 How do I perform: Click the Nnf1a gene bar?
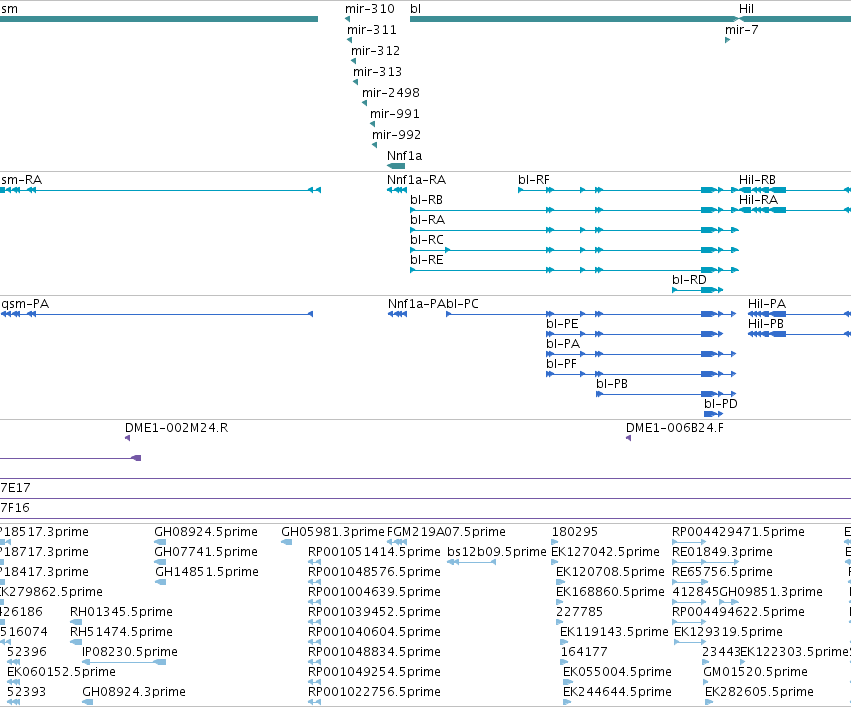pos(396,166)
